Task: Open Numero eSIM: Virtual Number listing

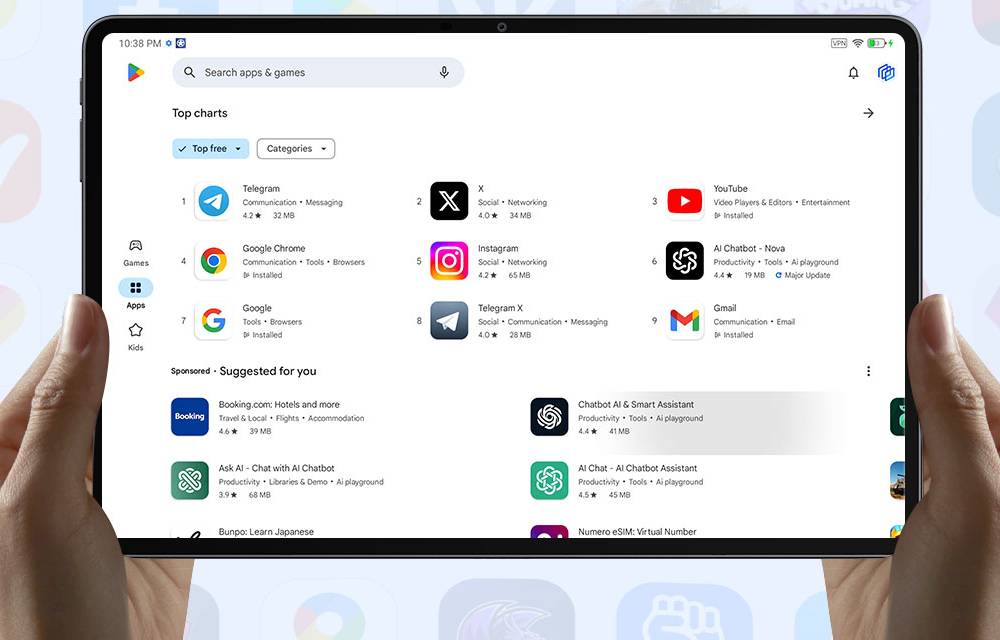Action: (637, 532)
